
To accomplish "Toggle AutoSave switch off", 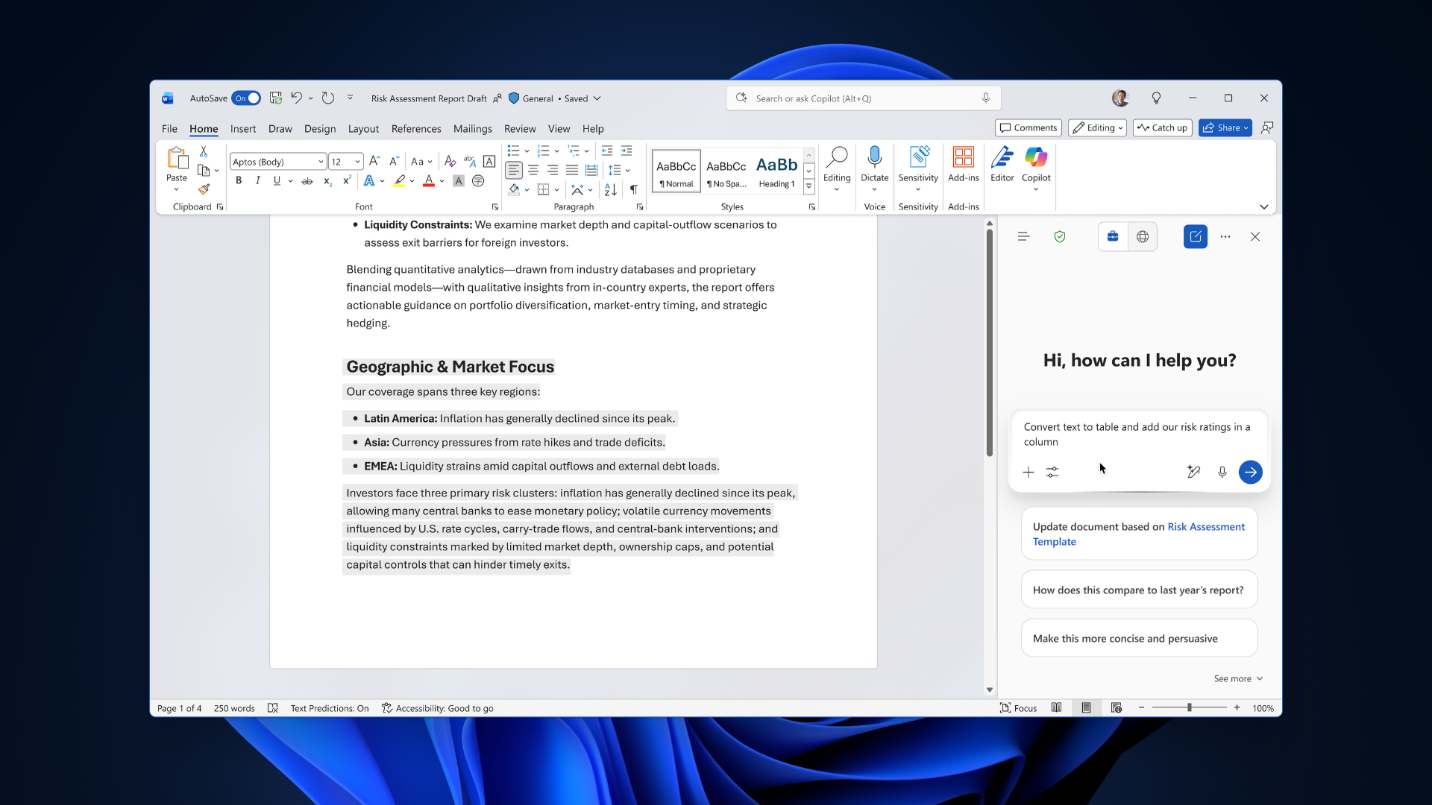I will pos(246,98).
